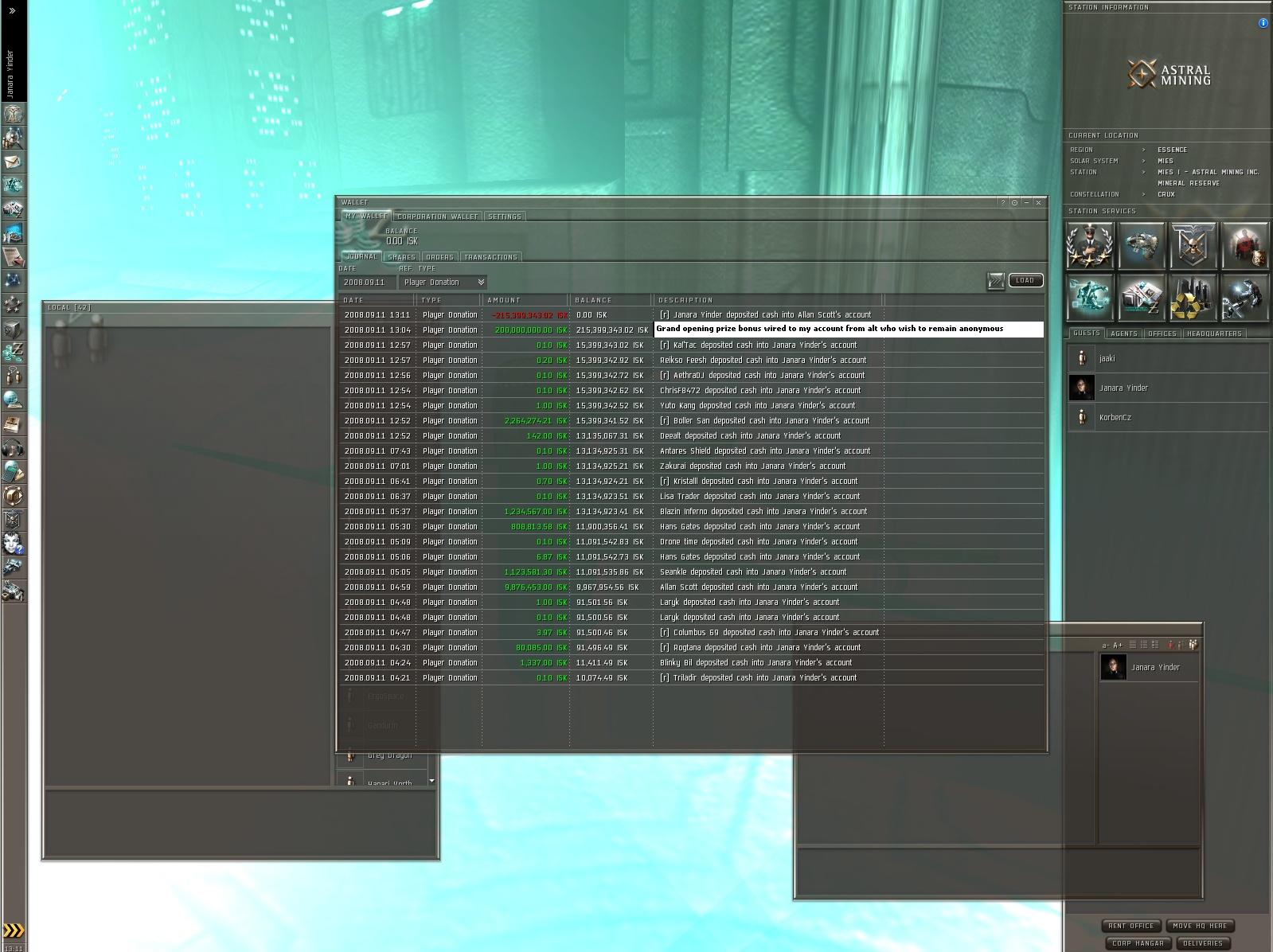Click the Rent Office button

click(1130, 926)
